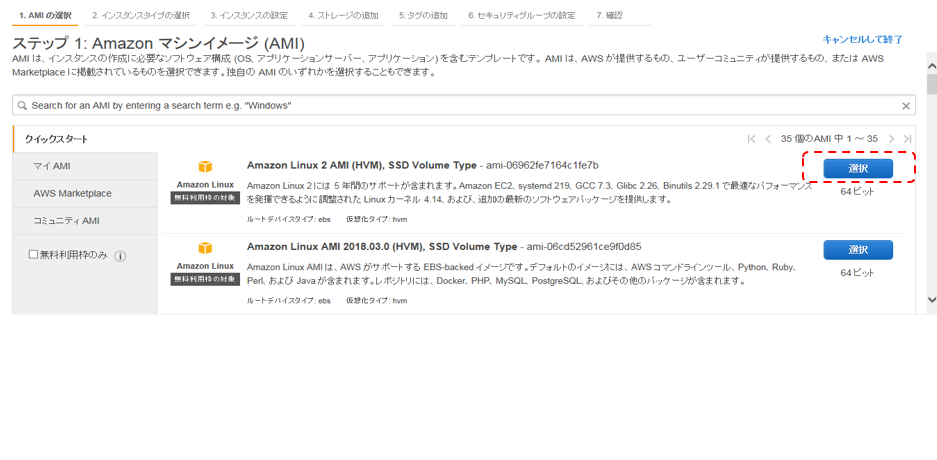Enable the 無料利用枠のみ checkbox
Image resolution: width=937 pixels, height=460 pixels.
33,254
